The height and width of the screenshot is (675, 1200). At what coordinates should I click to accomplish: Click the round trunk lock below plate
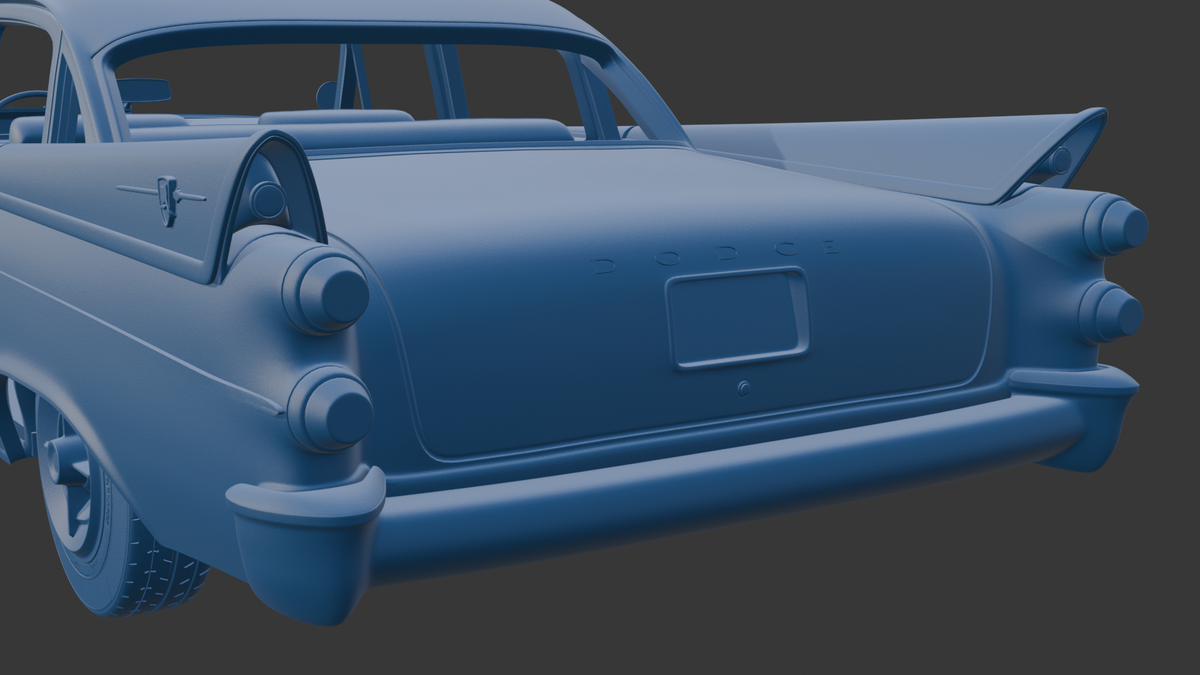coord(743,388)
